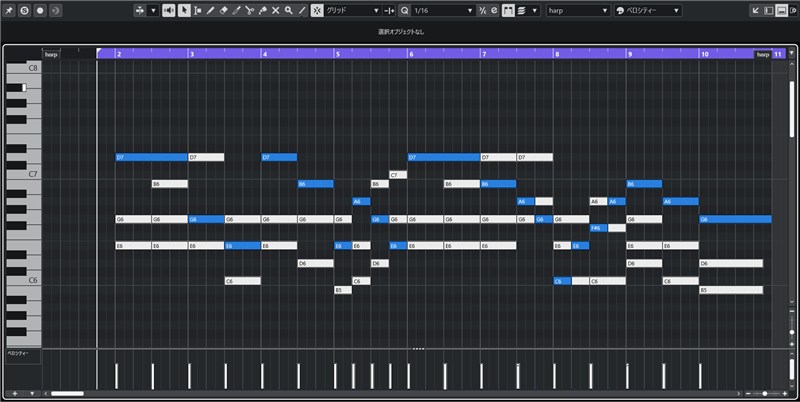Toggle Show Part Borders button

coord(508,10)
